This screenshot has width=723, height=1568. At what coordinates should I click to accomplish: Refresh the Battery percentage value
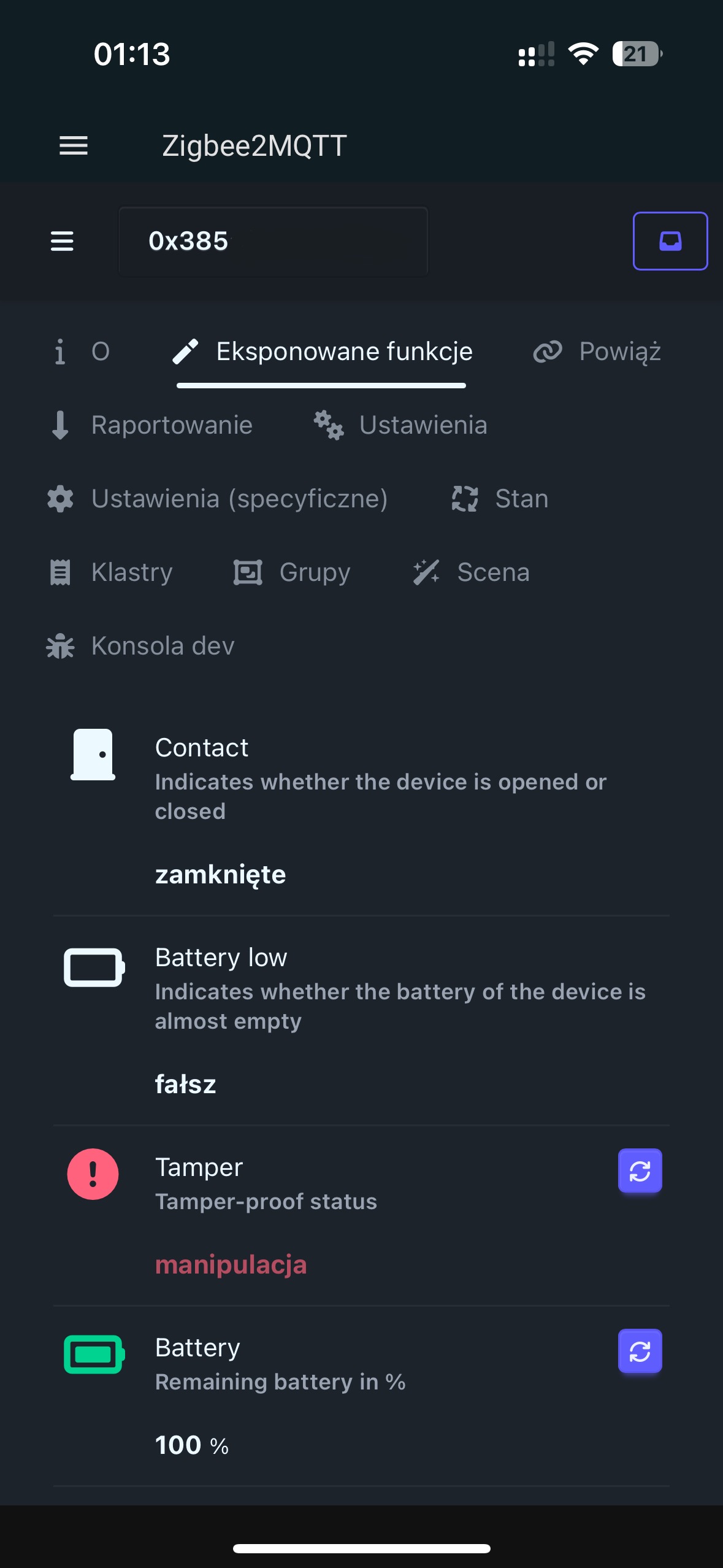640,1351
